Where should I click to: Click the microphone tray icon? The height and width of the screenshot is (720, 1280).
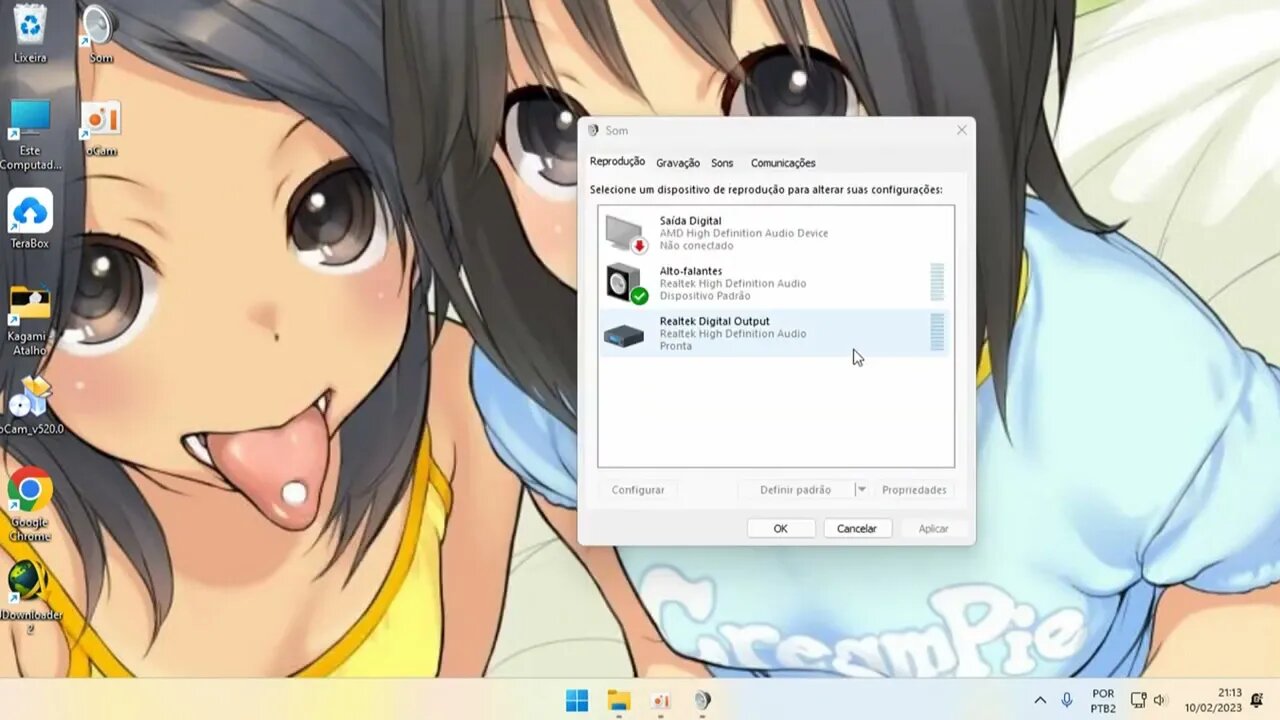1067,701
